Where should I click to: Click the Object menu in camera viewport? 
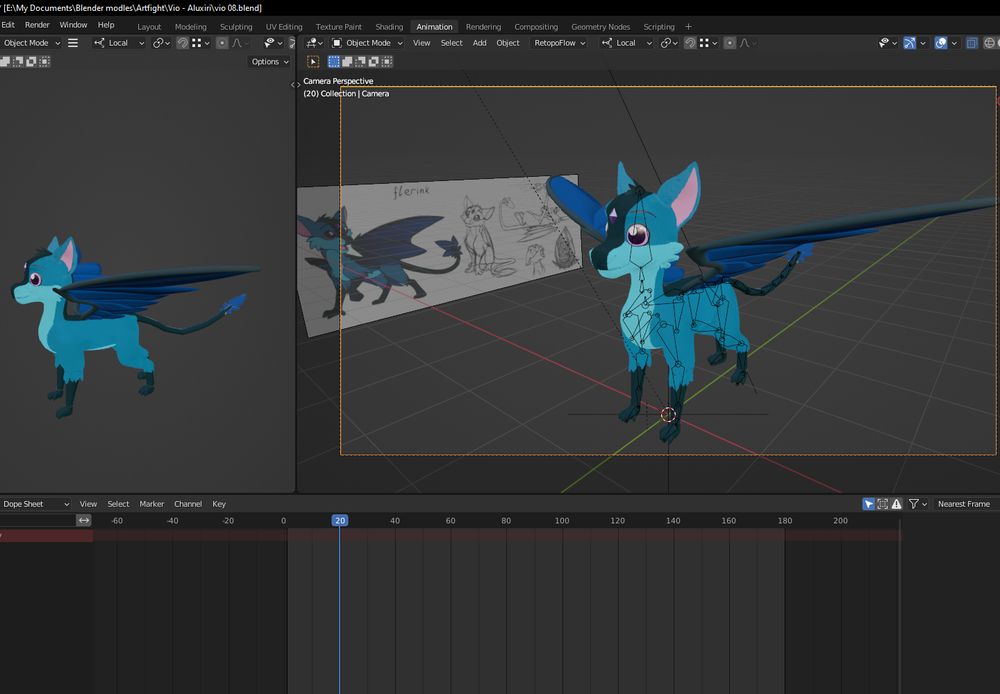point(508,43)
